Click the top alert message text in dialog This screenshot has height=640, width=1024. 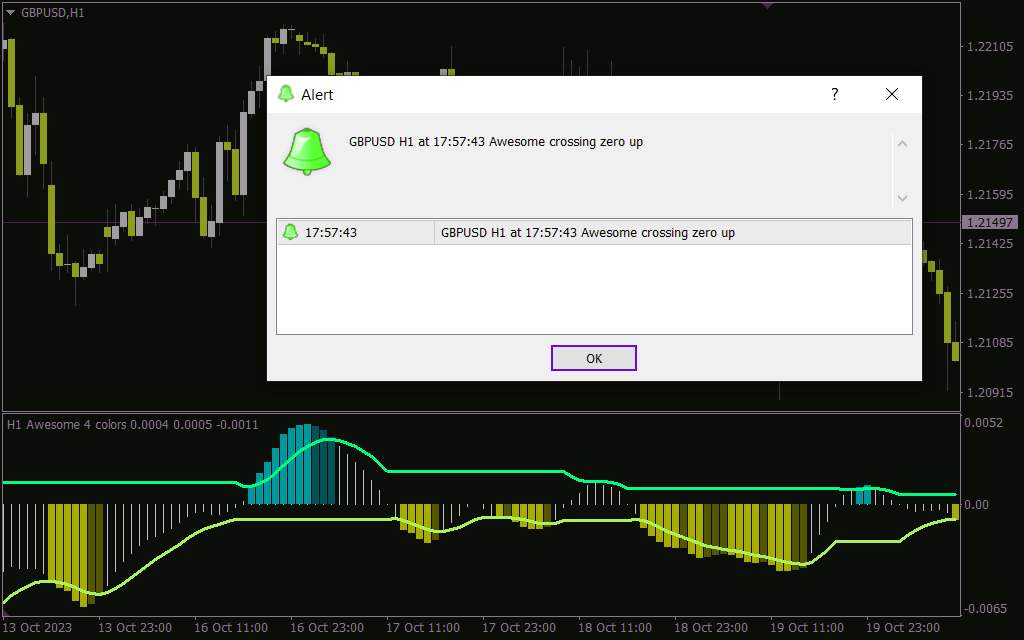[x=496, y=142]
